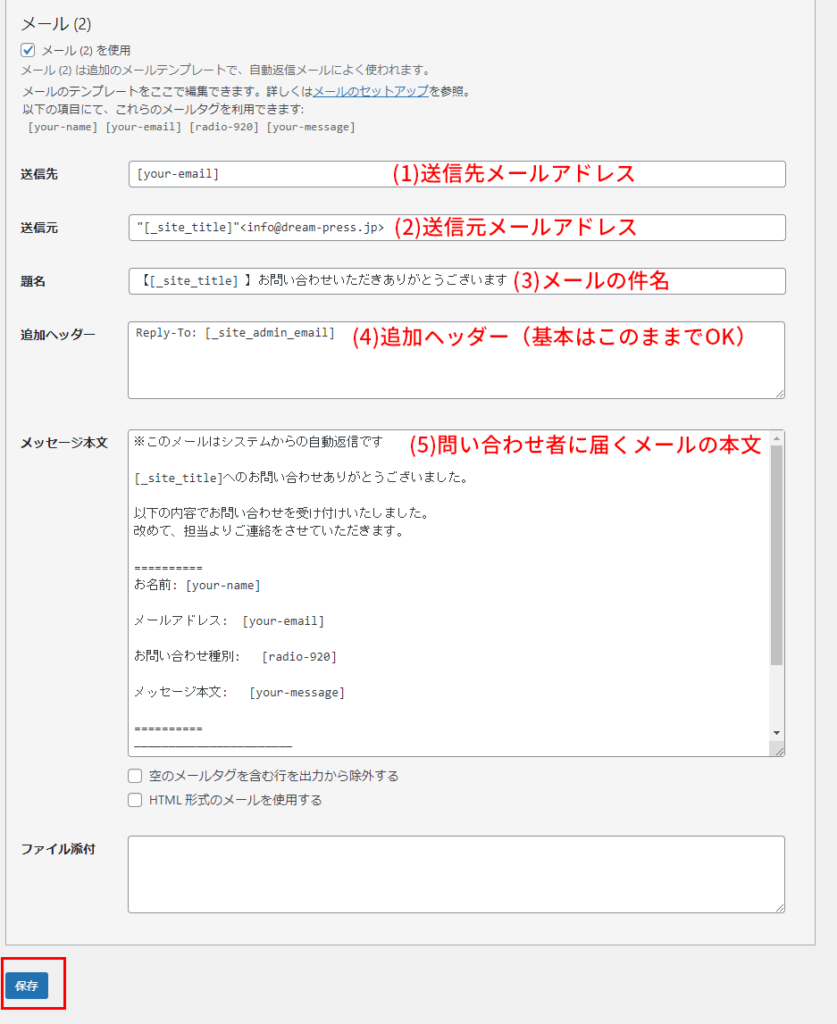Image resolution: width=837 pixels, height=1024 pixels.
Task: Open the メールのセットアップ link
Action: click(x=371, y=91)
